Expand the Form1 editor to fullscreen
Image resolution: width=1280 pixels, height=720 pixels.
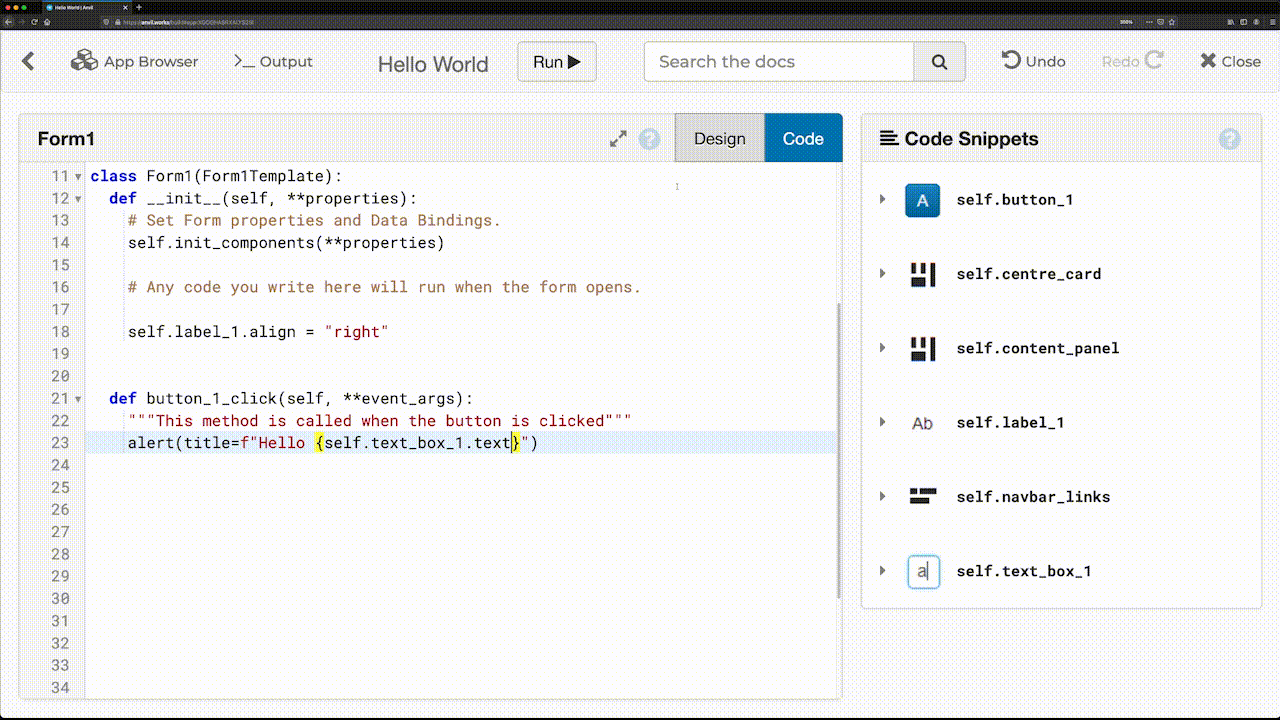click(617, 138)
